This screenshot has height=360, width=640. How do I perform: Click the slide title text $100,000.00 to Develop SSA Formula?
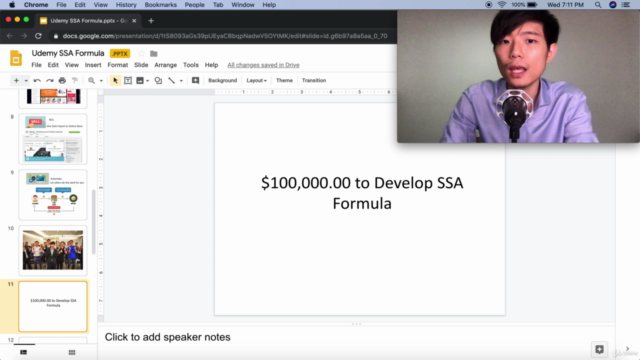(x=362, y=193)
